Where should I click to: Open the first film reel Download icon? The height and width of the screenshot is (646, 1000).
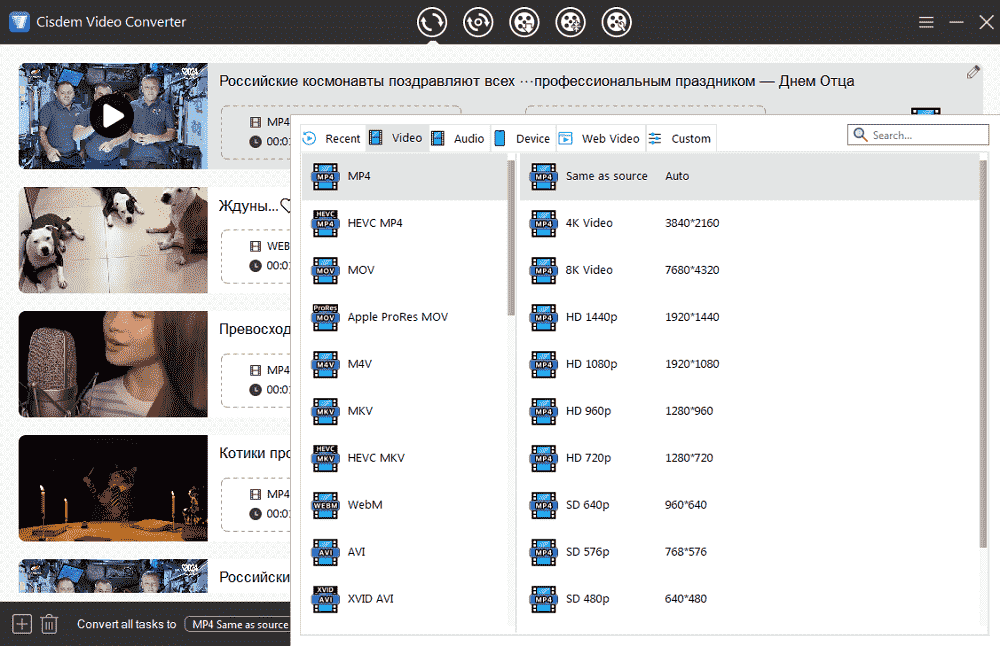[x=524, y=22]
